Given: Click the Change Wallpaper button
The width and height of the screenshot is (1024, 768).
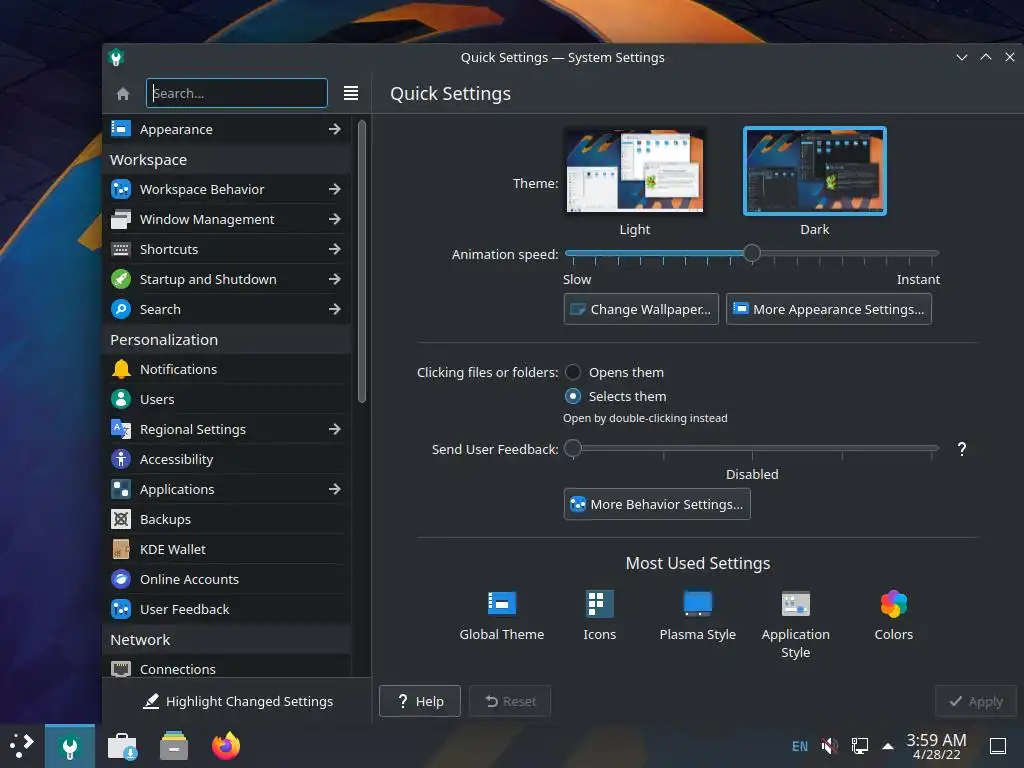Looking at the screenshot, I should [641, 309].
